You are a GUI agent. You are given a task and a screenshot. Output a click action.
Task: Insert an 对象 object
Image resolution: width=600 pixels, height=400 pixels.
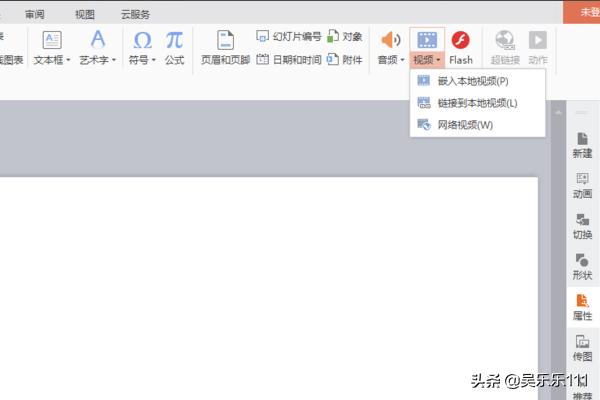coord(345,37)
